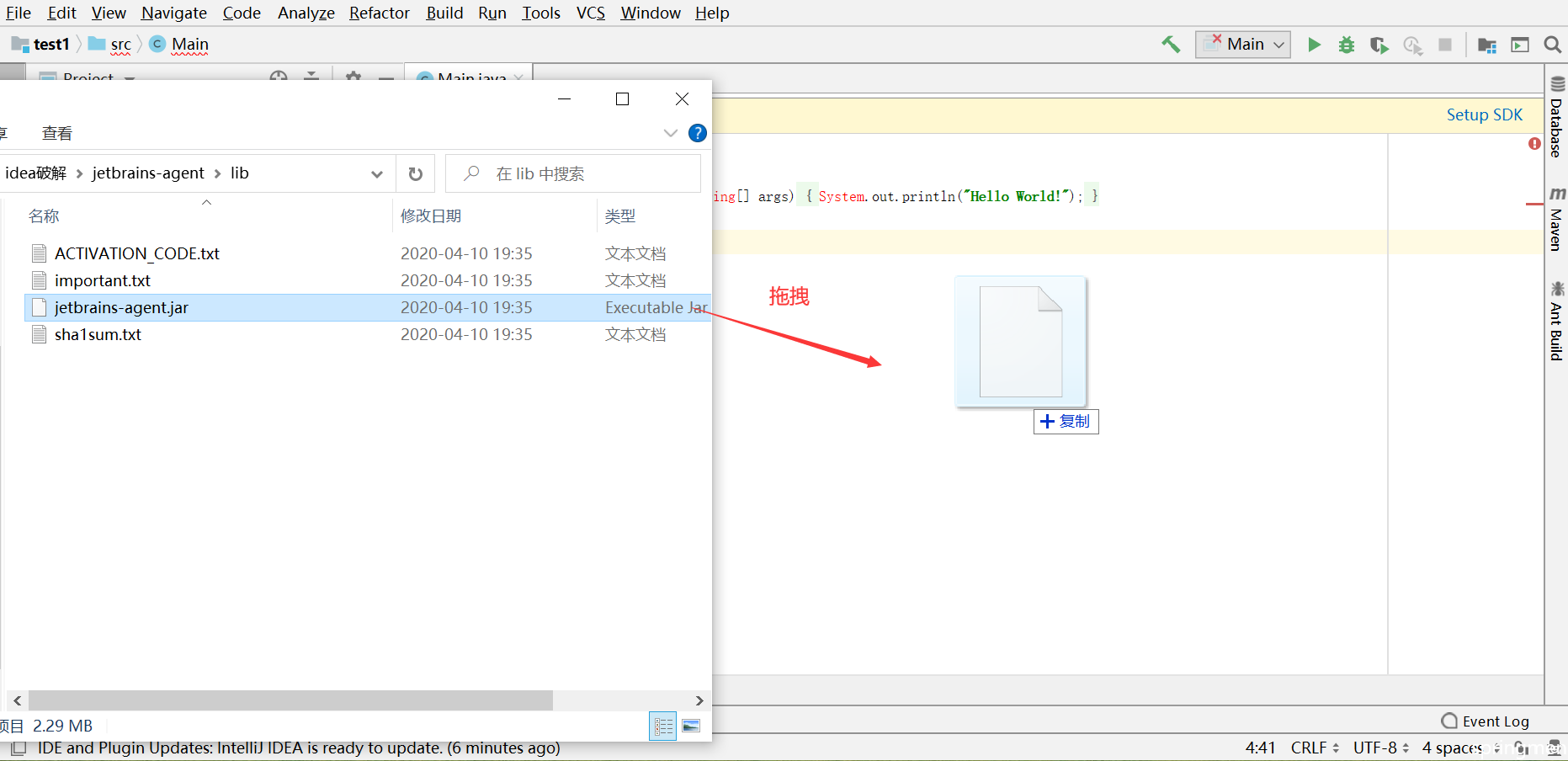The width and height of the screenshot is (1568, 761).
Task: Click jetbrains-agent in address path
Action: pos(148,173)
